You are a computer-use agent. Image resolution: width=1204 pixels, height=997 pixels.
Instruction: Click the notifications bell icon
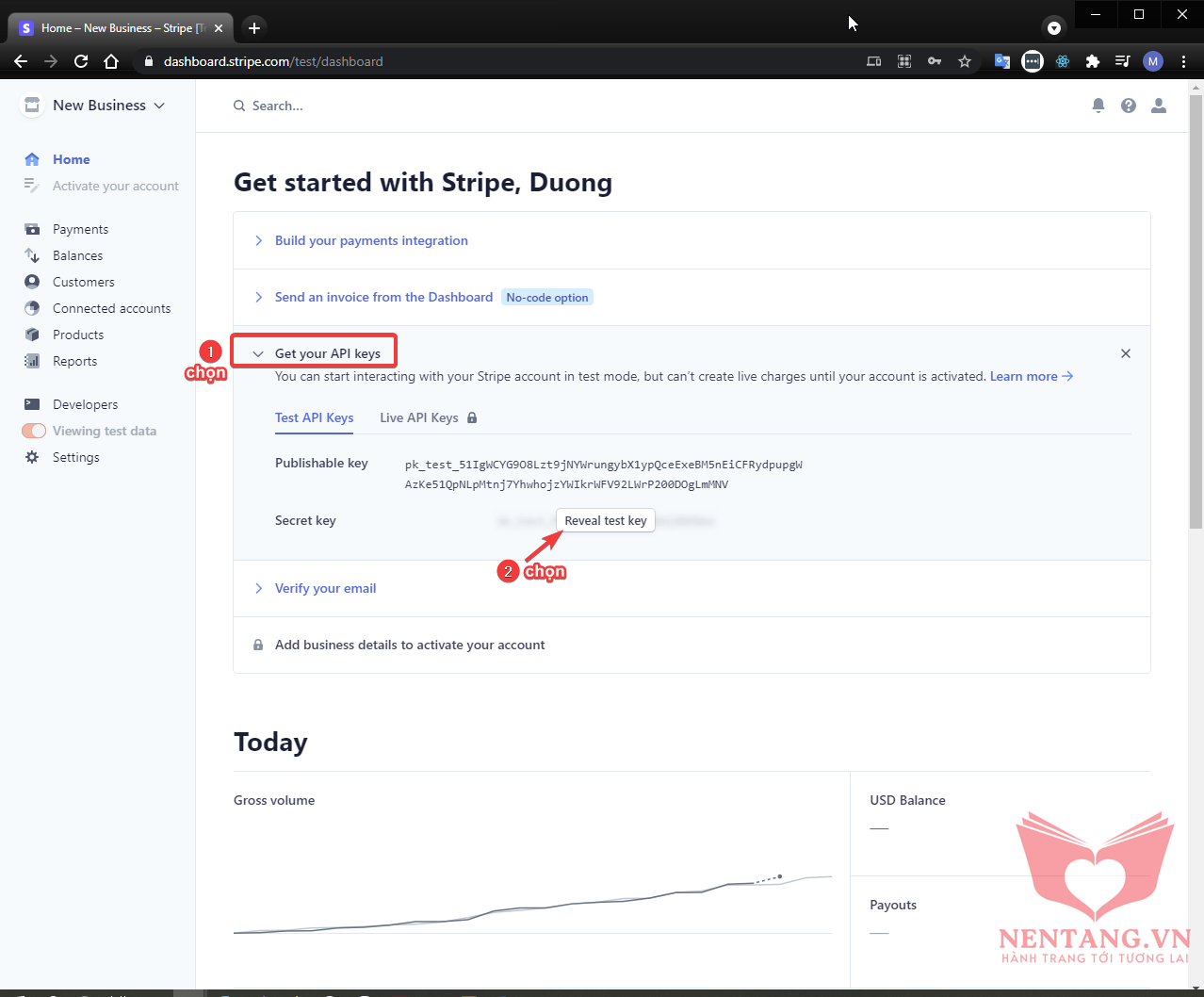pyautogui.click(x=1098, y=106)
